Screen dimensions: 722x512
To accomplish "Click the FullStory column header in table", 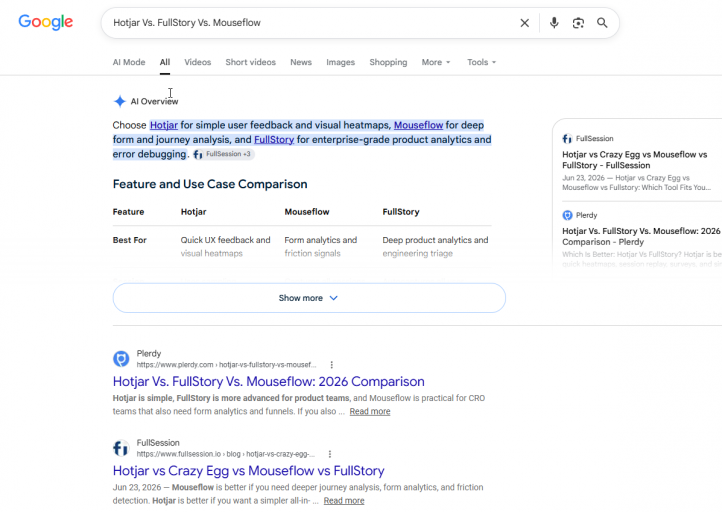I will click(x=401, y=212).
